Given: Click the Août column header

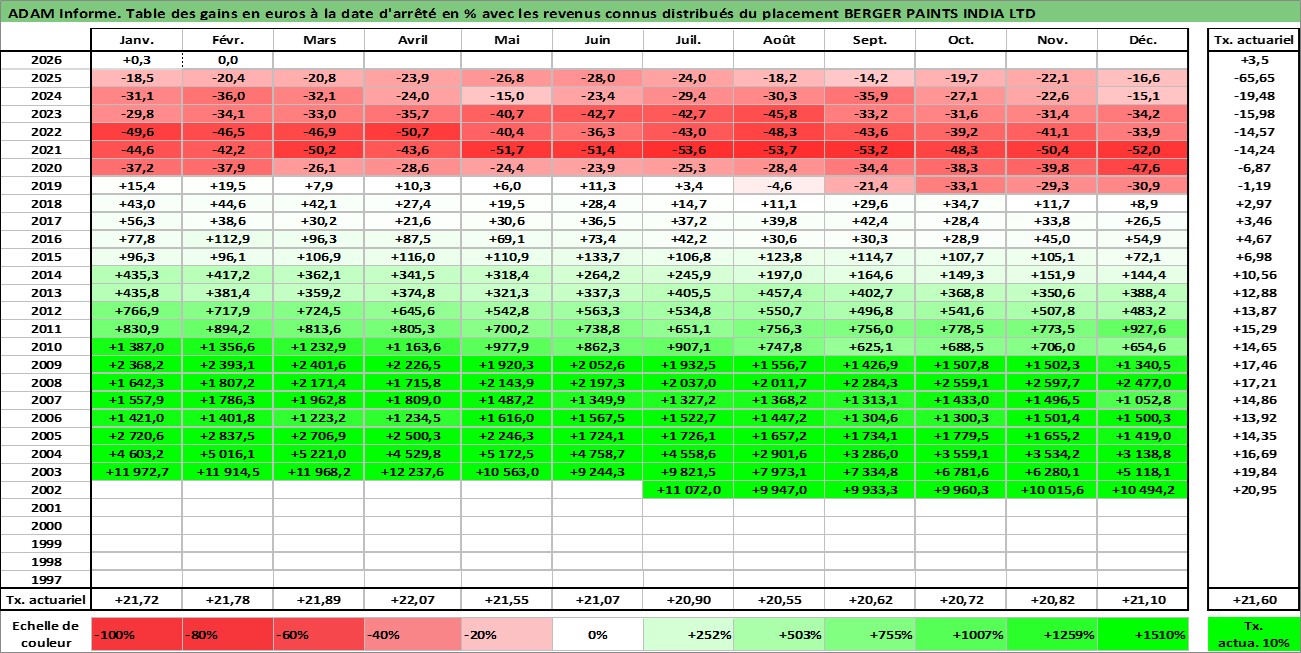Looking at the screenshot, I should [778, 40].
